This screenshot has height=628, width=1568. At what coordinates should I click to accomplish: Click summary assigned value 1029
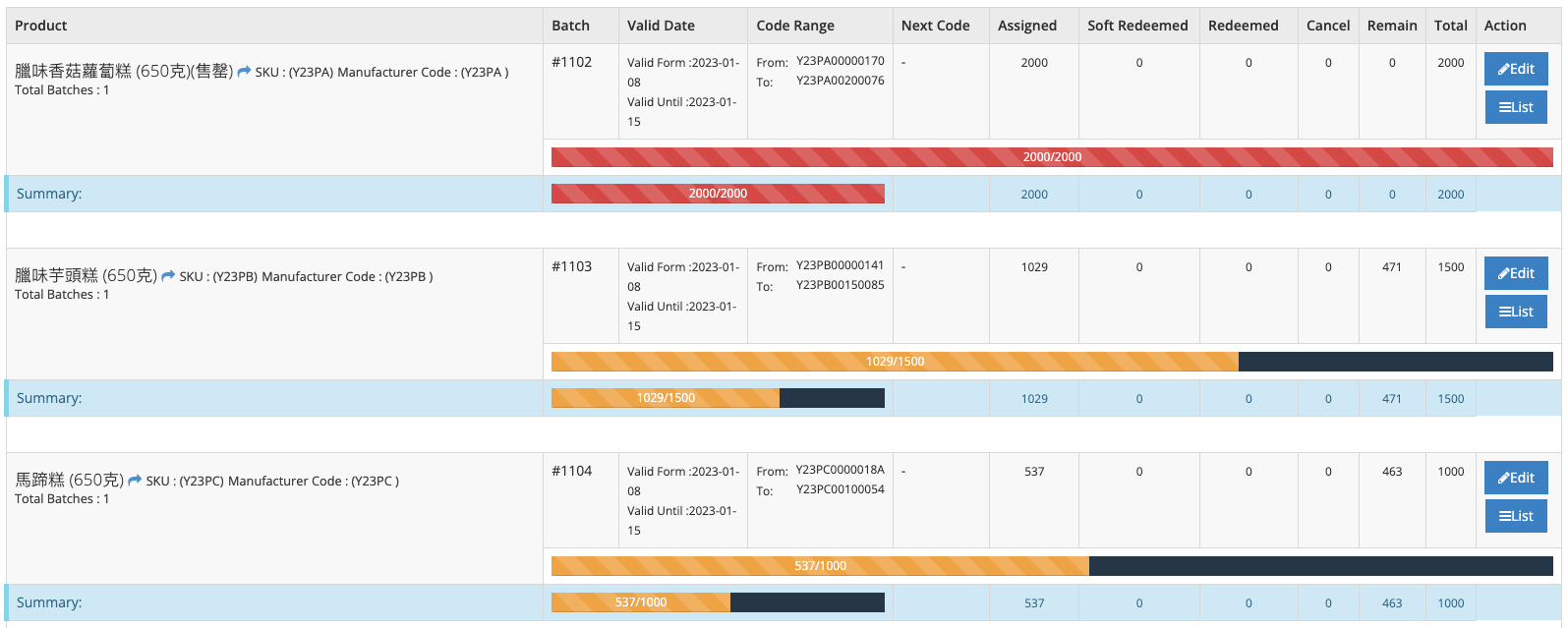click(x=1034, y=399)
